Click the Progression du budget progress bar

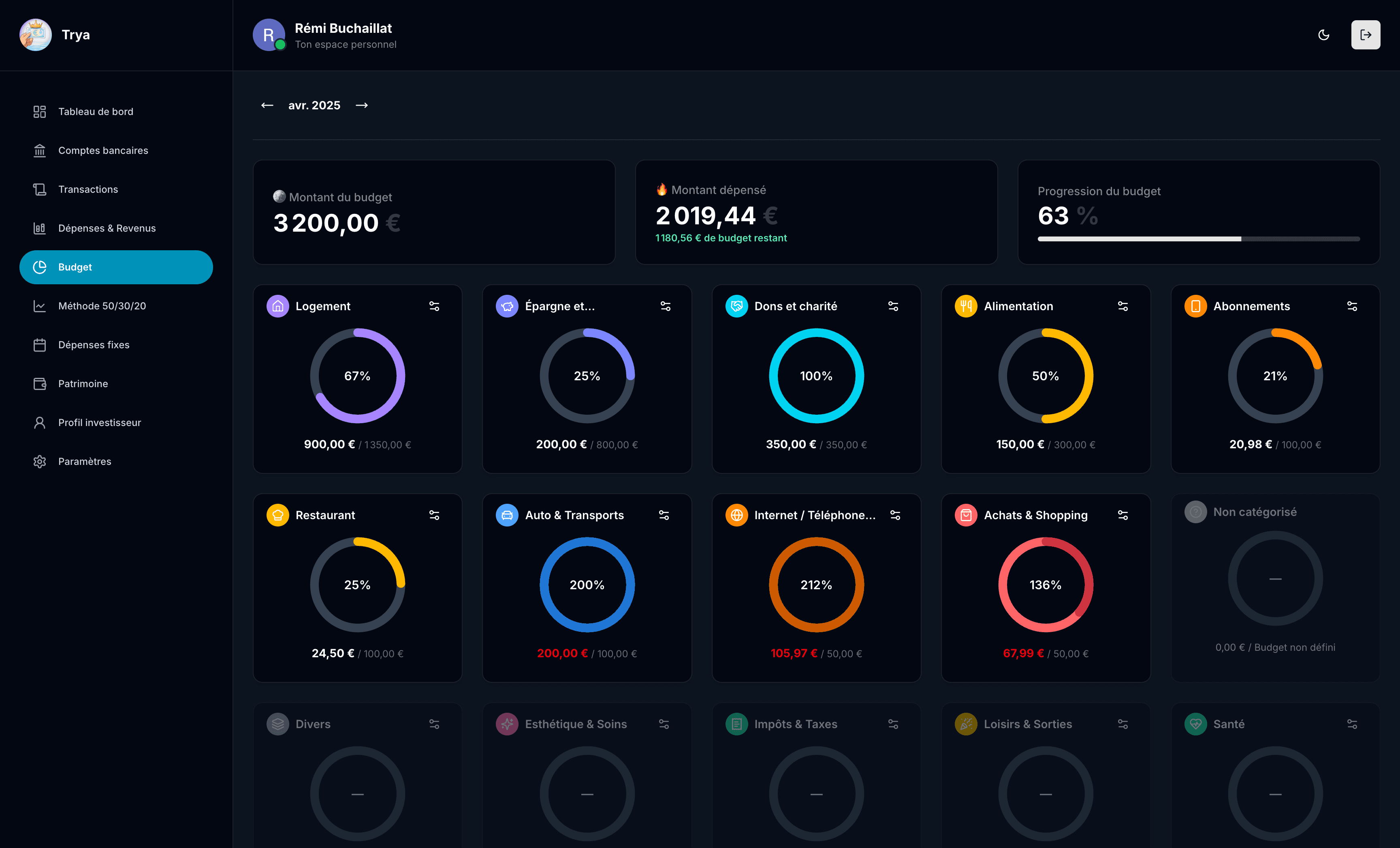[x=1199, y=239]
